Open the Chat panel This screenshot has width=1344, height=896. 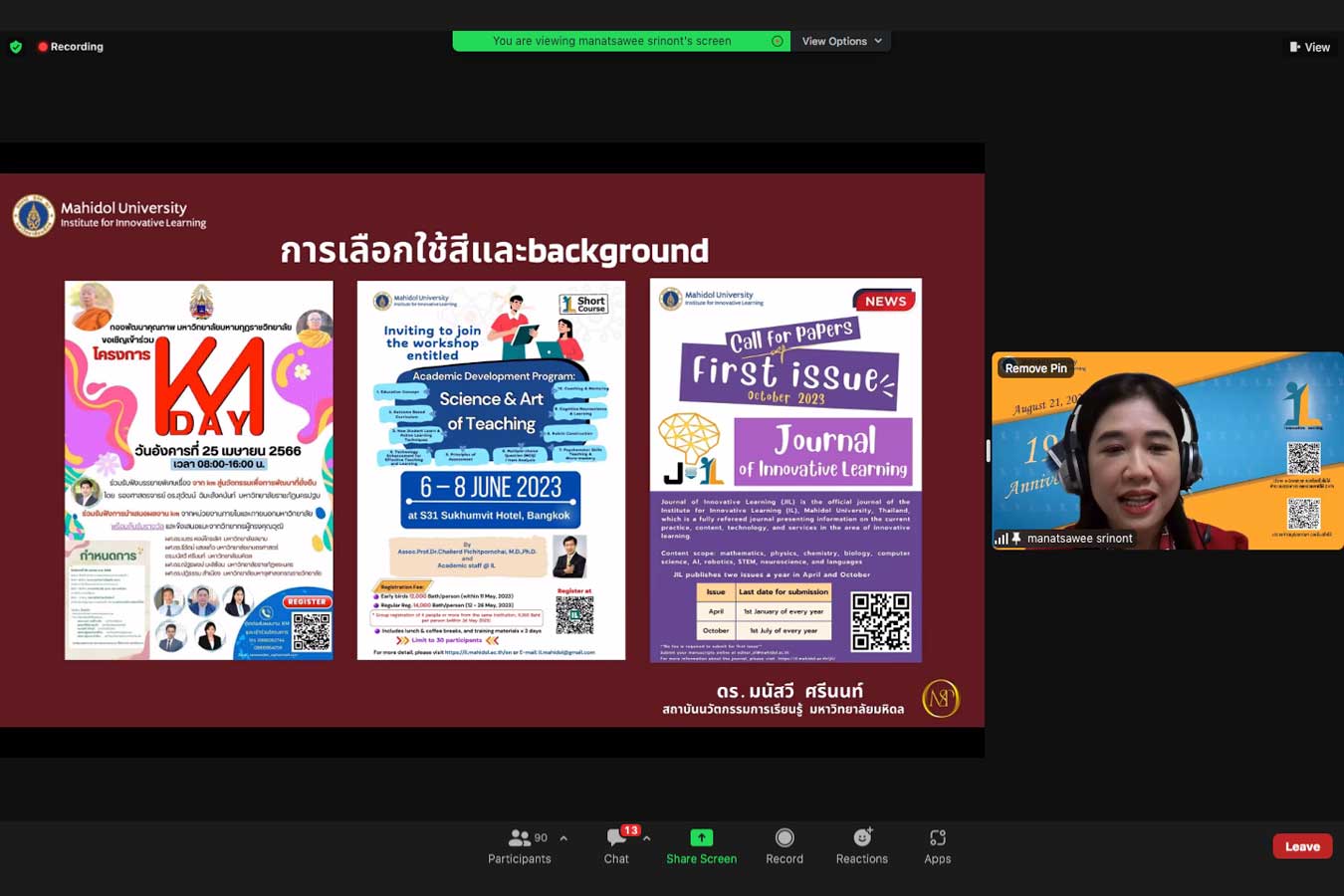(616, 846)
